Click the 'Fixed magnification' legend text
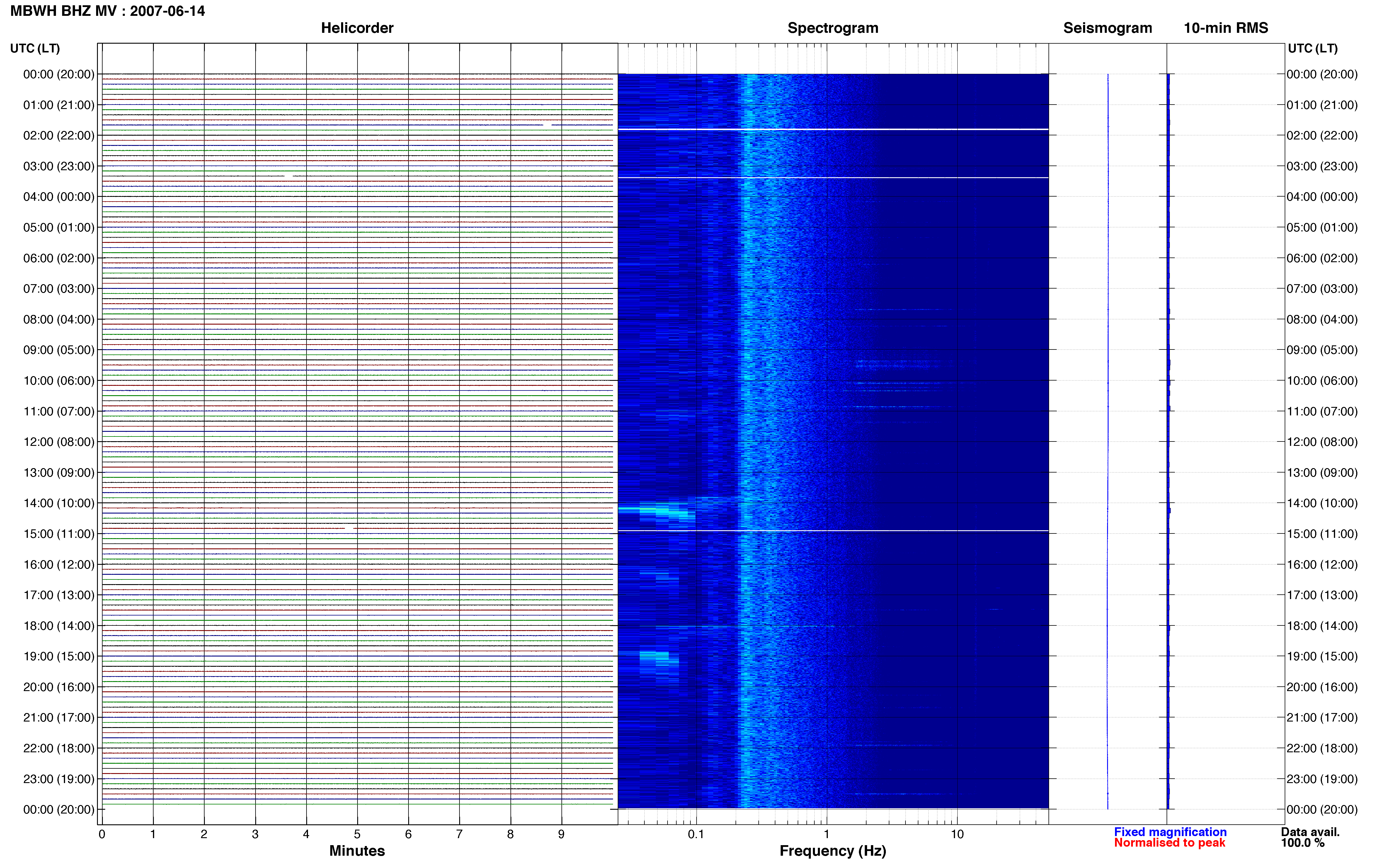The image size is (1389, 868). pos(1170,832)
